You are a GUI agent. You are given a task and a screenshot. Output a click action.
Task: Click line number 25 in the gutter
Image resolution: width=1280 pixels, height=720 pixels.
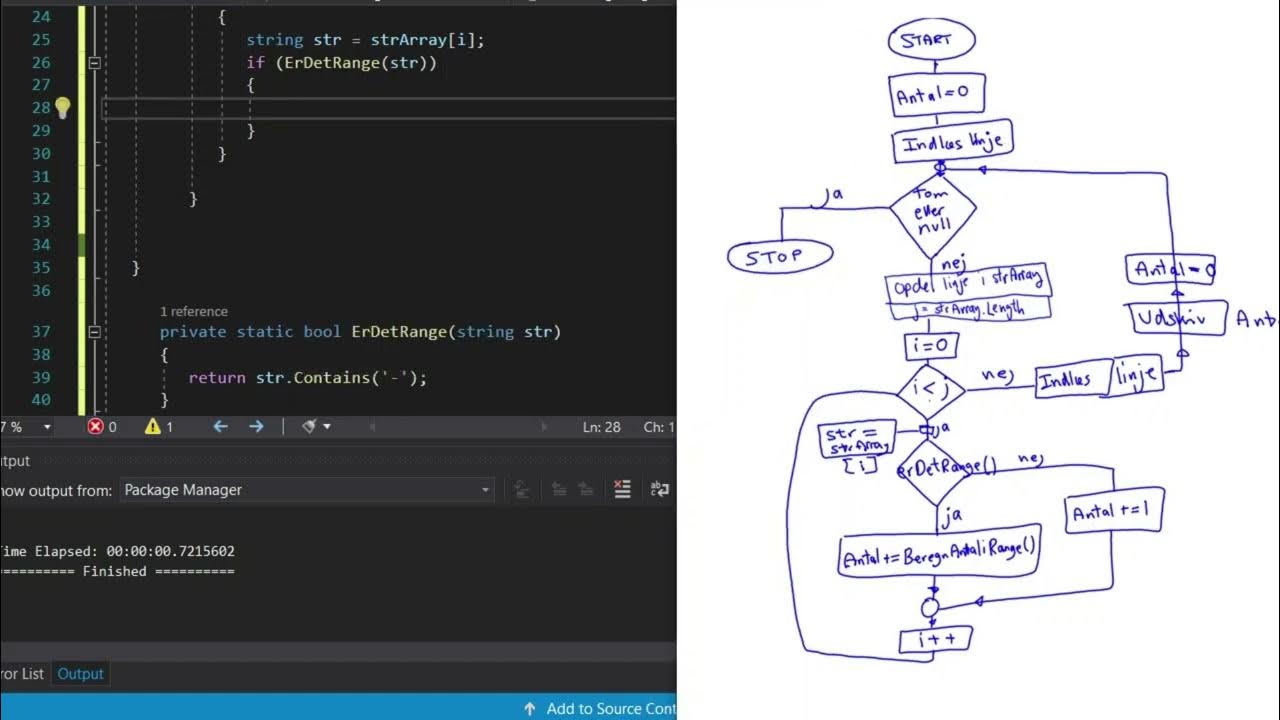point(41,40)
